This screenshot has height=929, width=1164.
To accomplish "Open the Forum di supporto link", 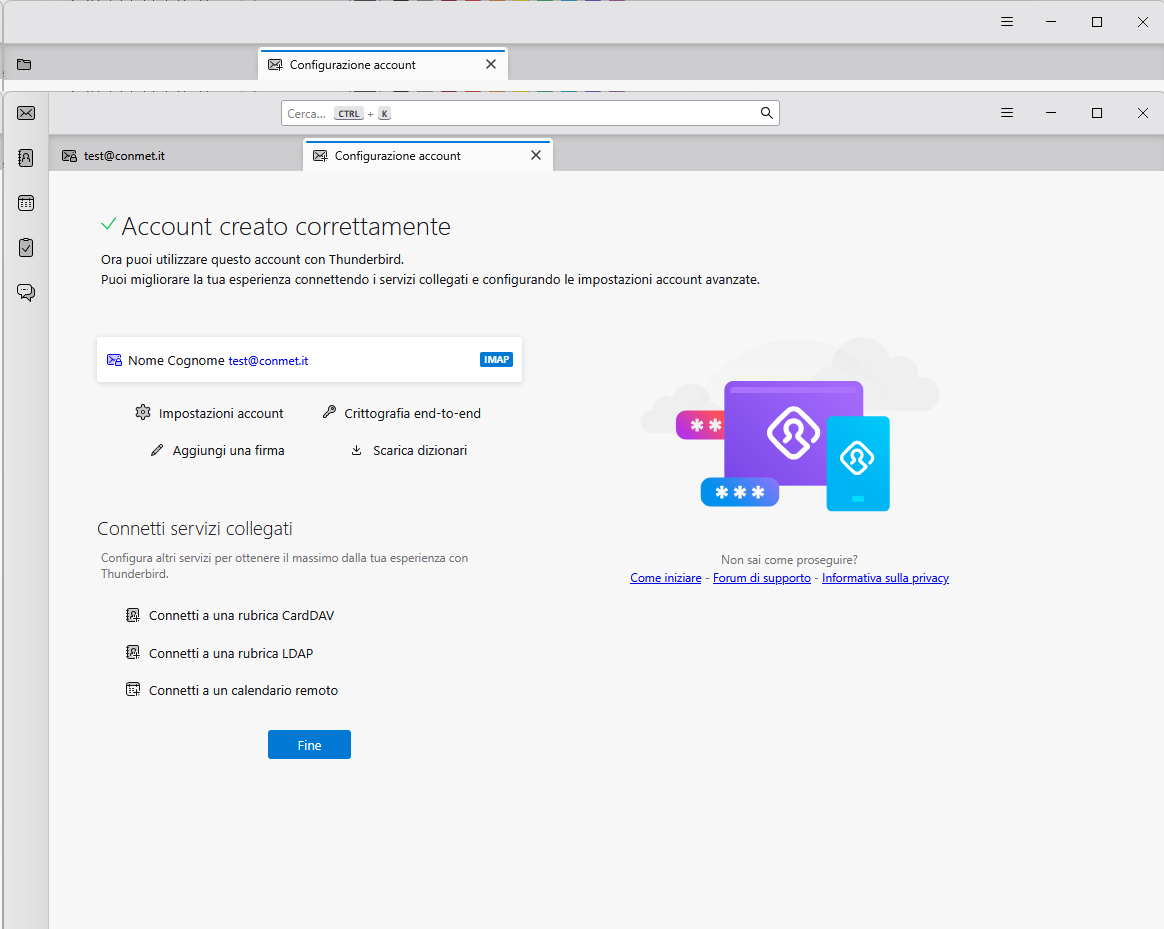I will point(761,578).
